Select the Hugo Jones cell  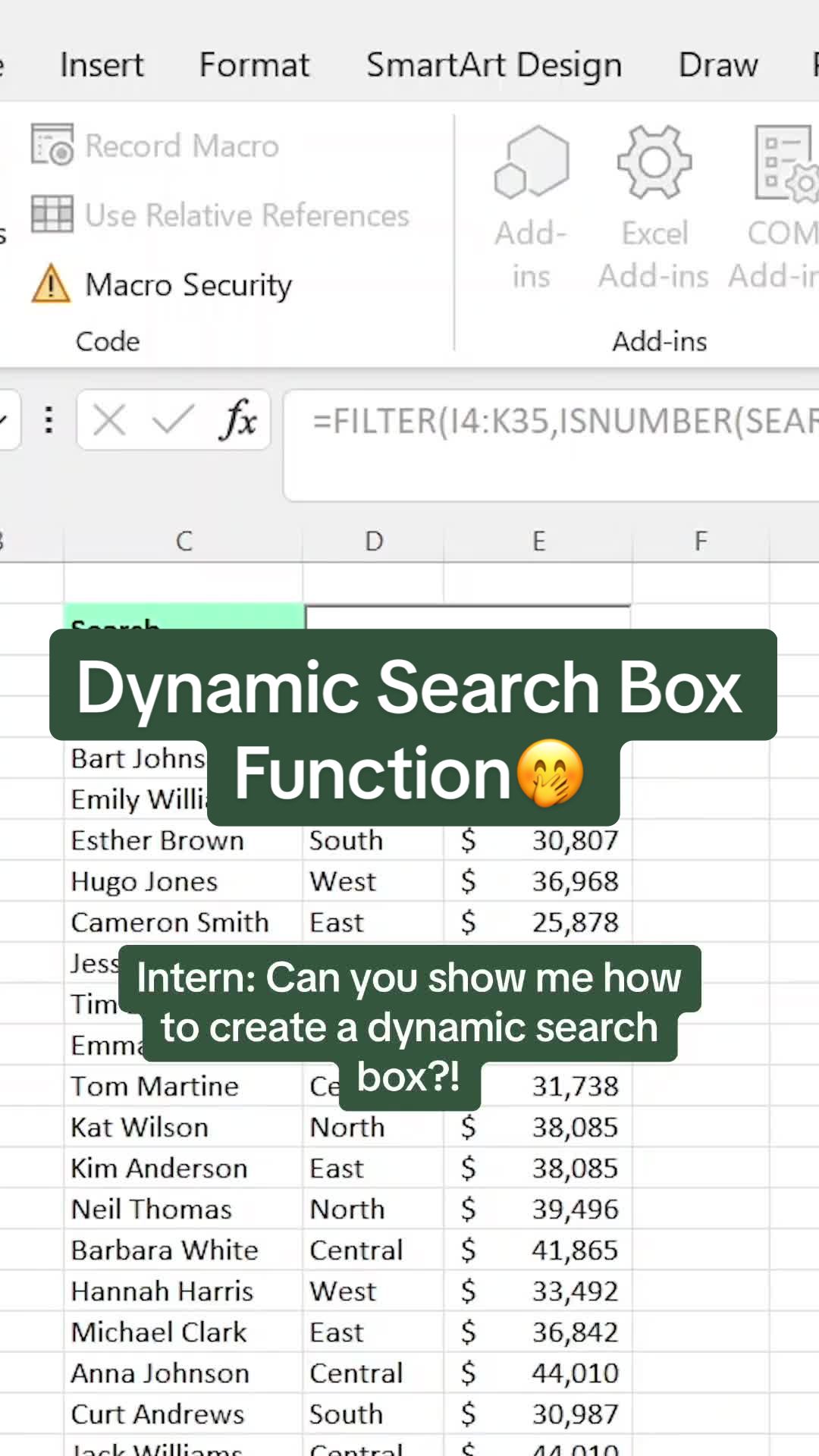tap(184, 881)
